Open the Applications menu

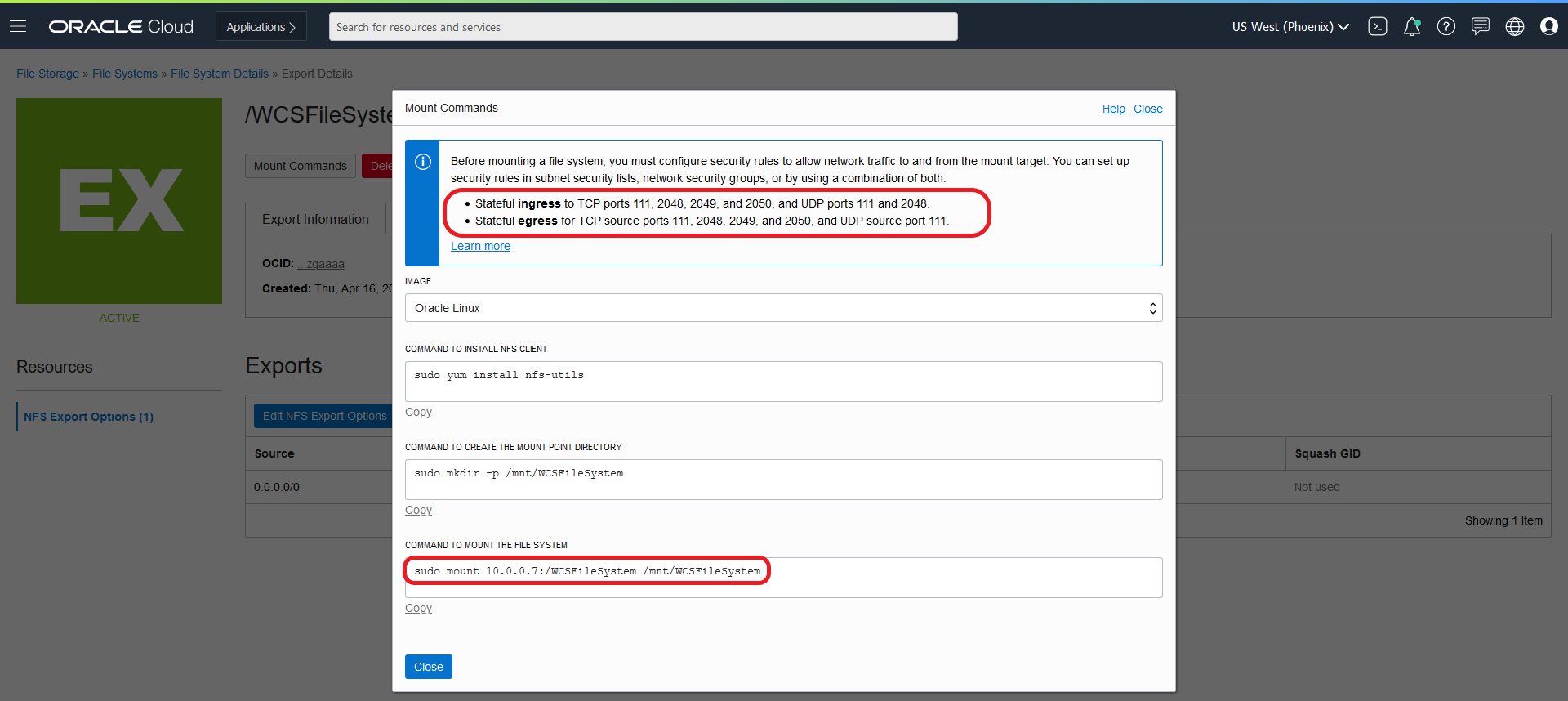click(261, 27)
